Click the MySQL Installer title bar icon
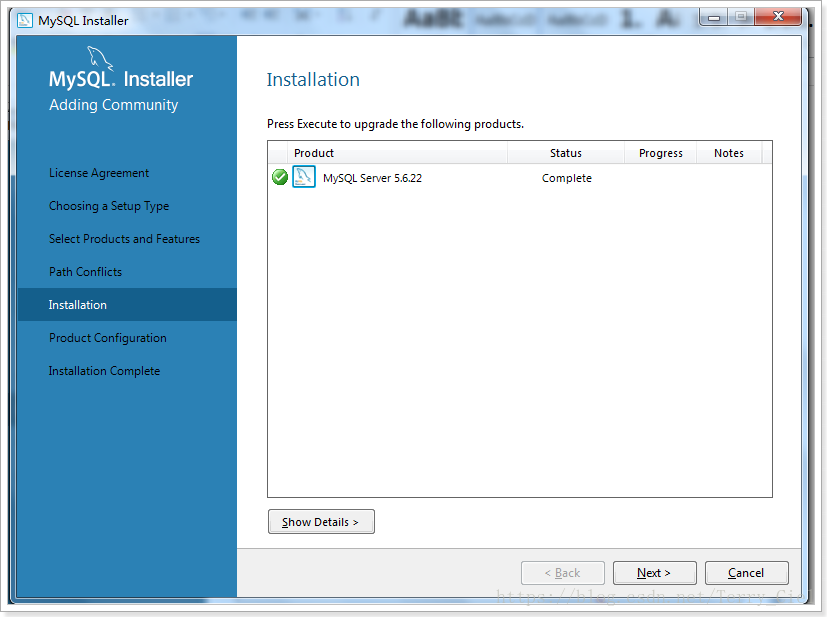 click(x=25, y=21)
